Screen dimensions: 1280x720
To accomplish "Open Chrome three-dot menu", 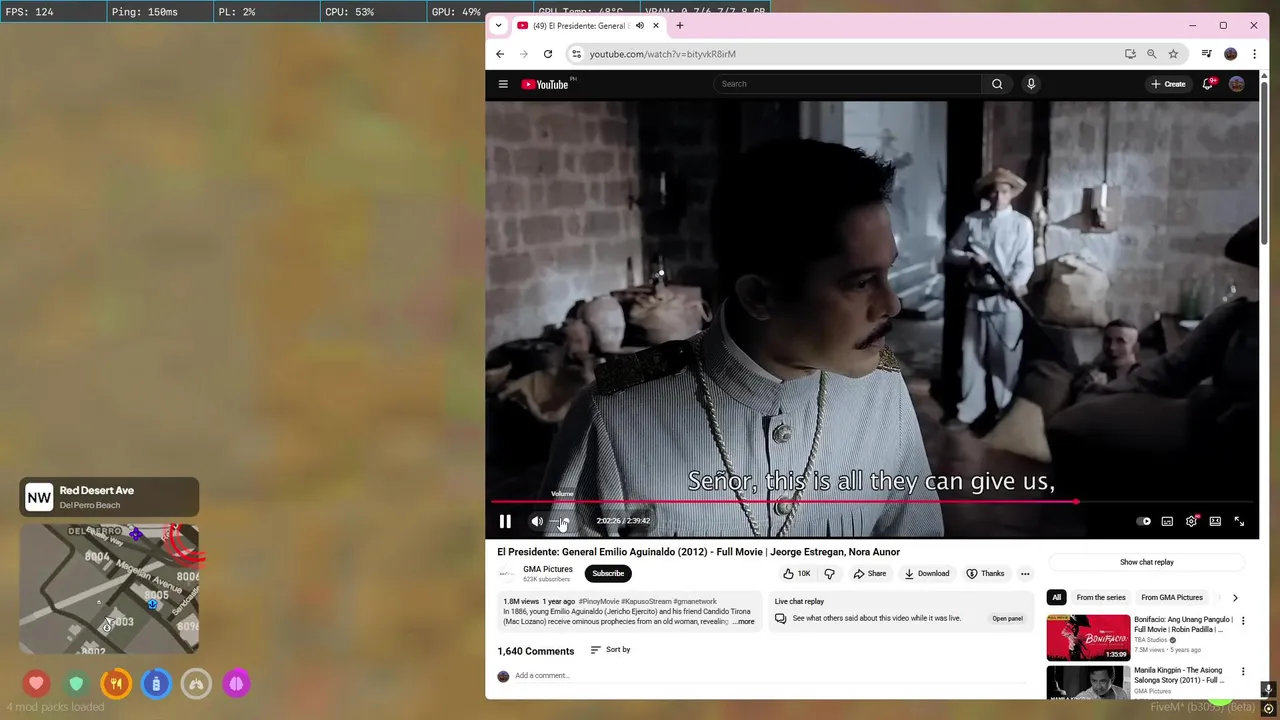I will click(1254, 54).
